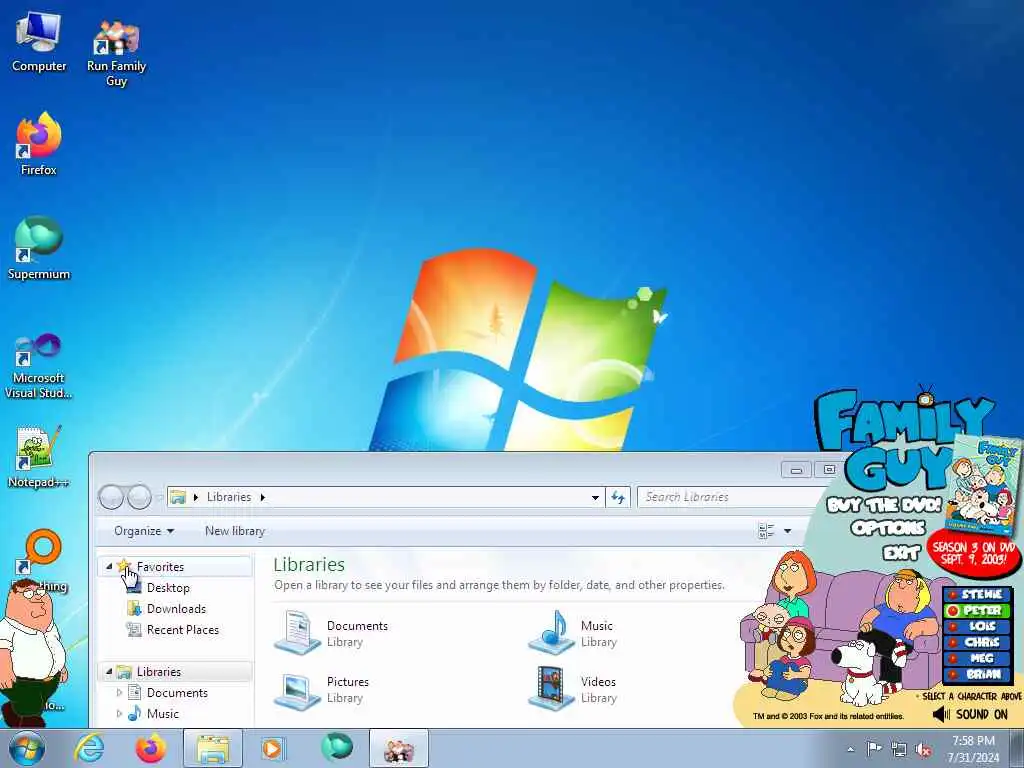Viewport: 1024px width, 768px height.
Task: Click EXIT in Family Guy panel
Action: pos(901,552)
